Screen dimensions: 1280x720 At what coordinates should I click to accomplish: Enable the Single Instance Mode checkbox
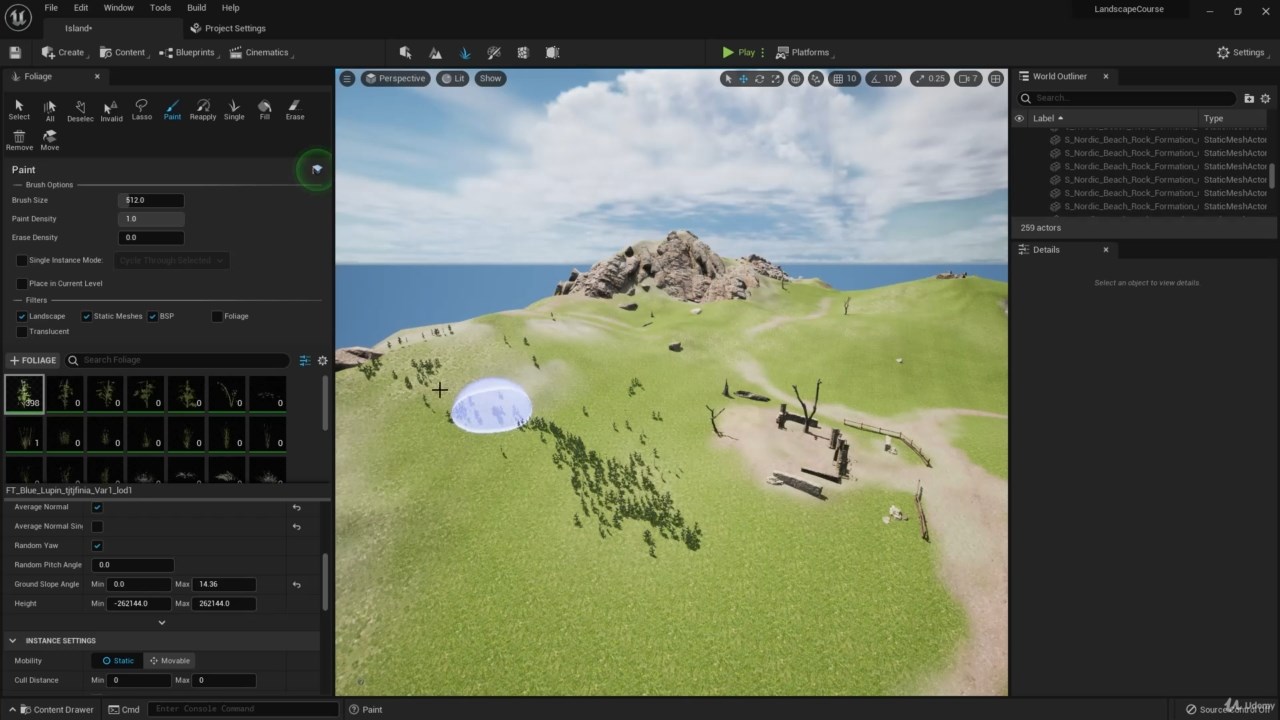(x=22, y=260)
